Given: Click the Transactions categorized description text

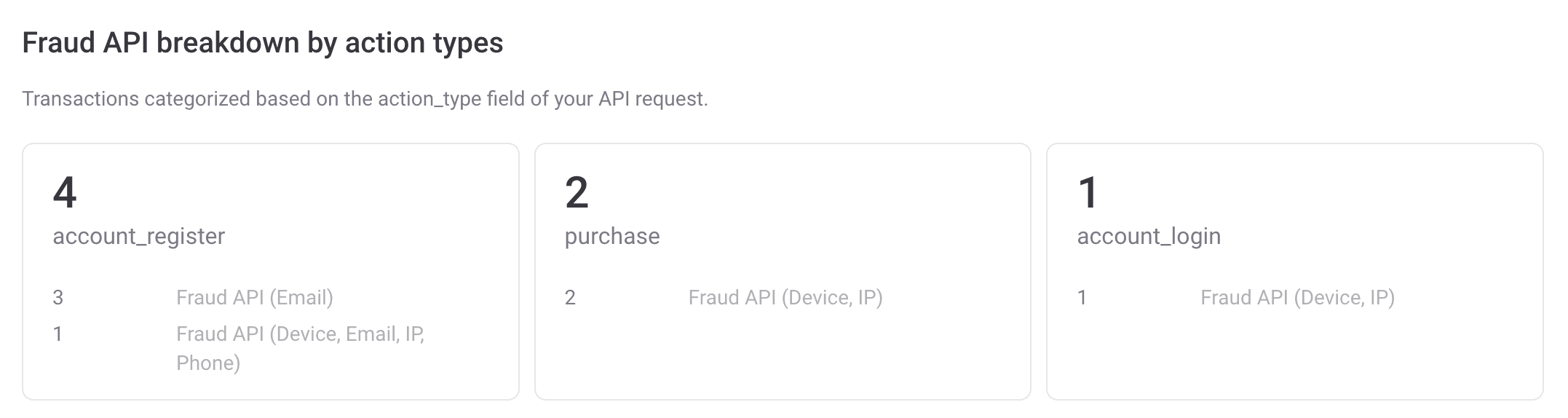Looking at the screenshot, I should click(x=365, y=98).
